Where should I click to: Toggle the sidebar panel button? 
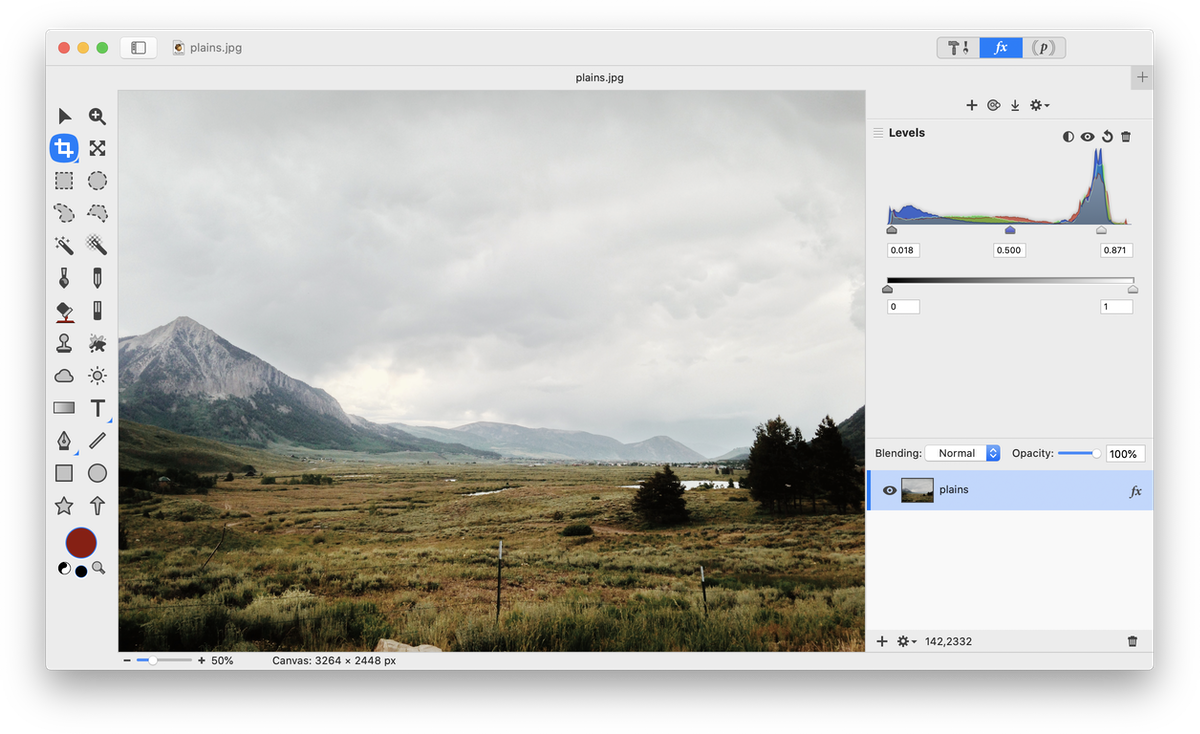click(x=139, y=47)
